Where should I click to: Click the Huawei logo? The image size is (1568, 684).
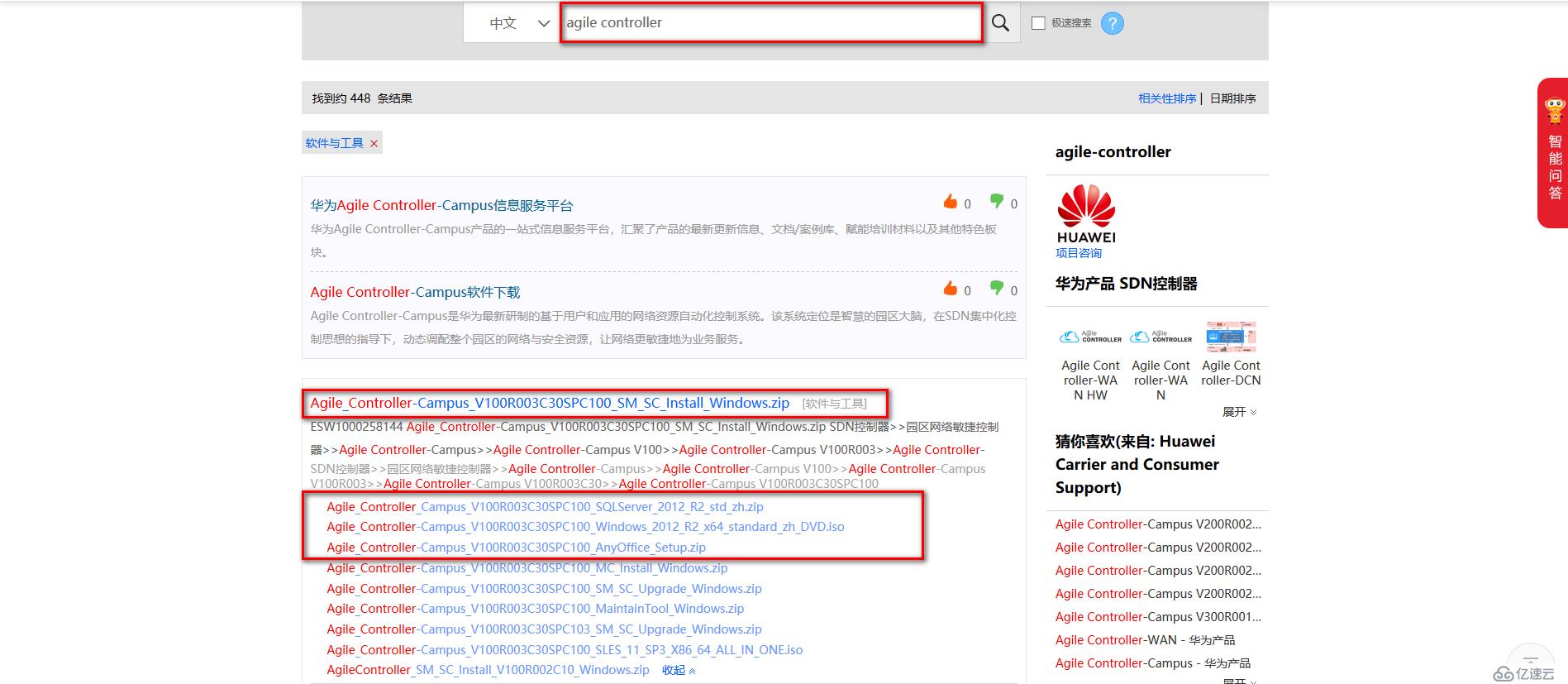[x=1086, y=214]
